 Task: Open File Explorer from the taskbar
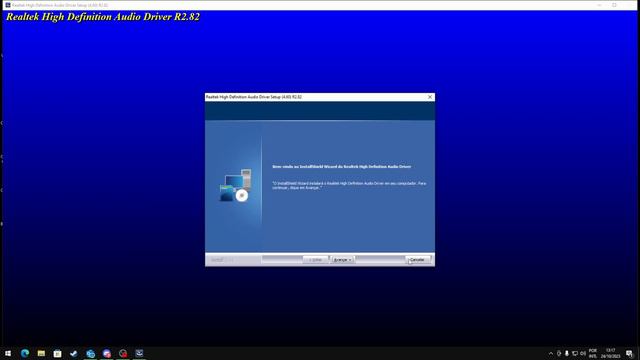(x=41, y=353)
